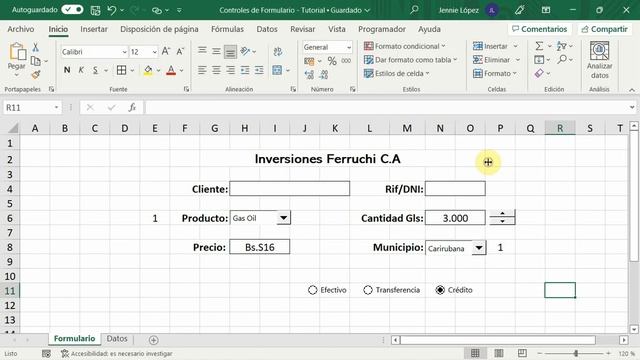Open the Archivo tab
Image resolution: width=640 pixels, height=360 pixels.
click(21, 29)
